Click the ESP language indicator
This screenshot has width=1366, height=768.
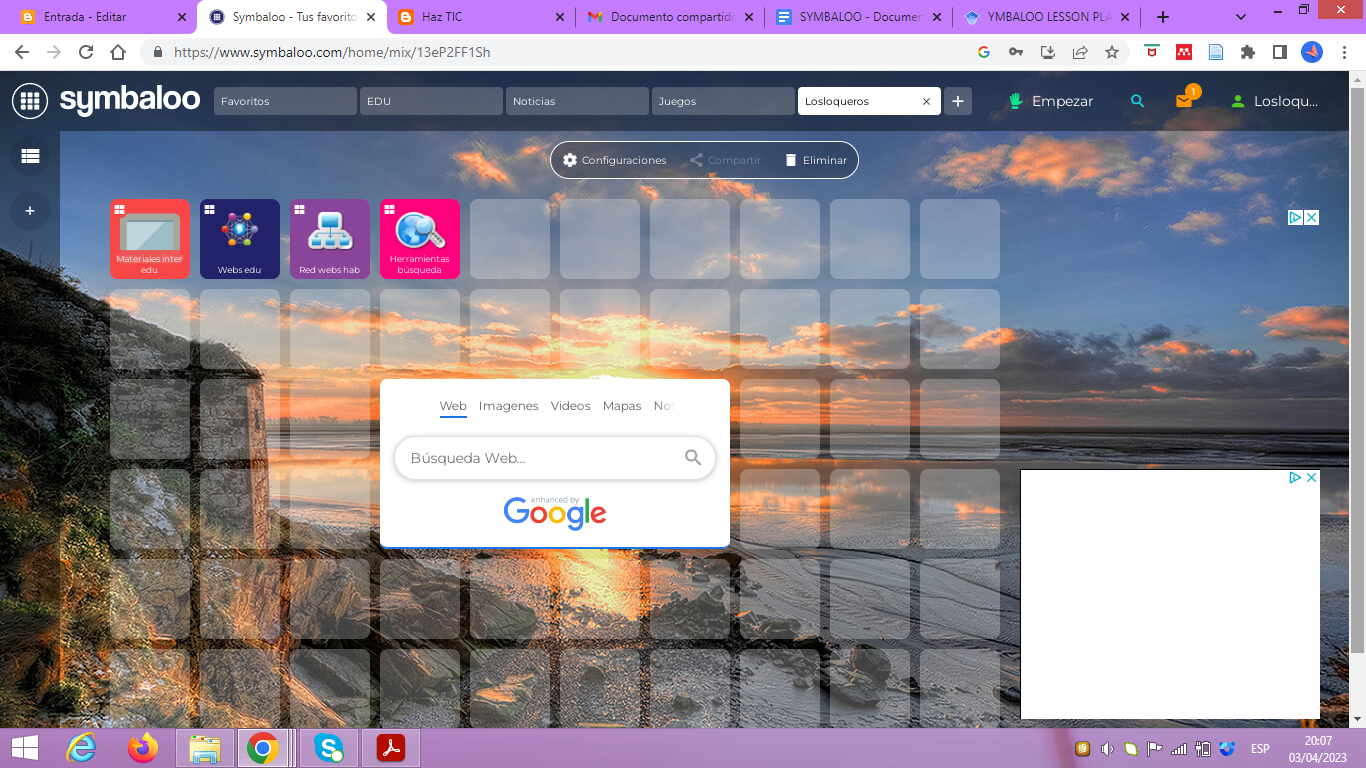(x=1260, y=749)
